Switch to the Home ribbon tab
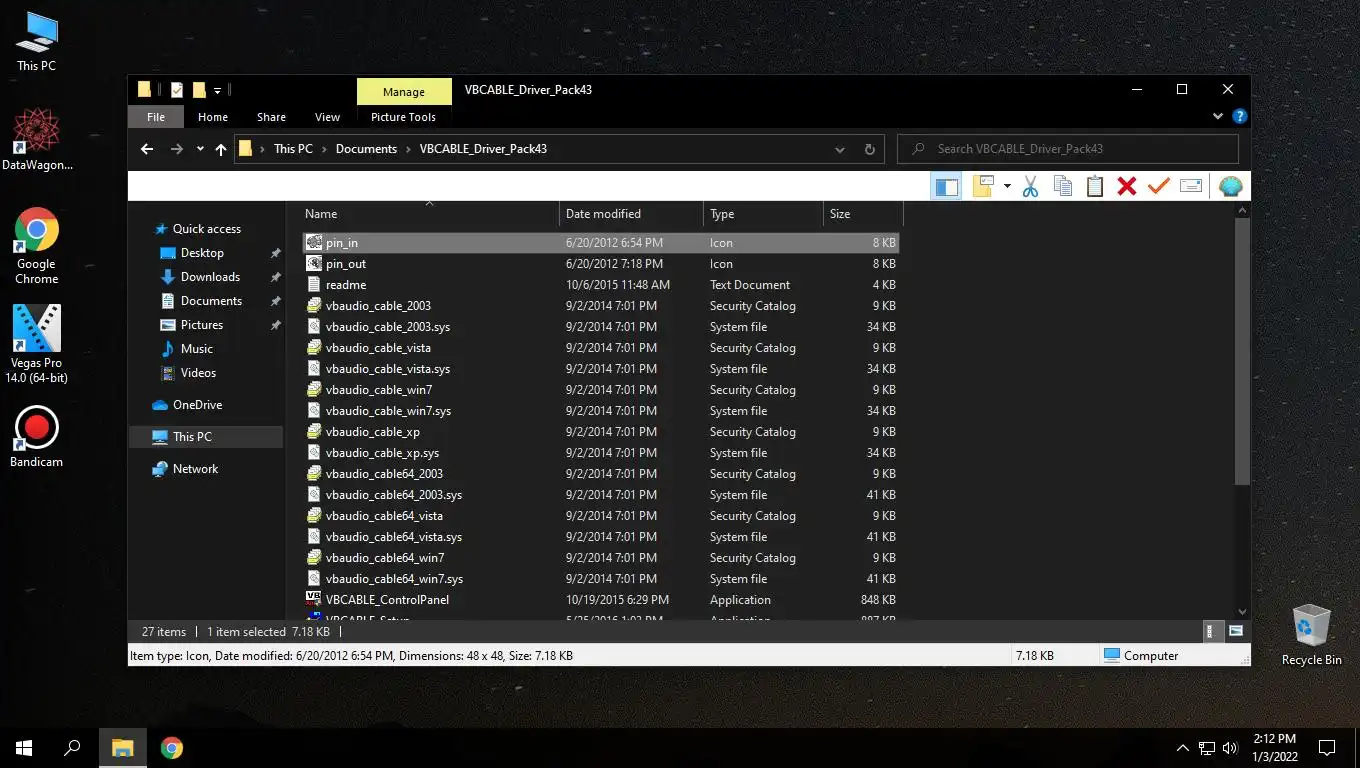This screenshot has width=1360, height=768. pyautogui.click(x=213, y=117)
